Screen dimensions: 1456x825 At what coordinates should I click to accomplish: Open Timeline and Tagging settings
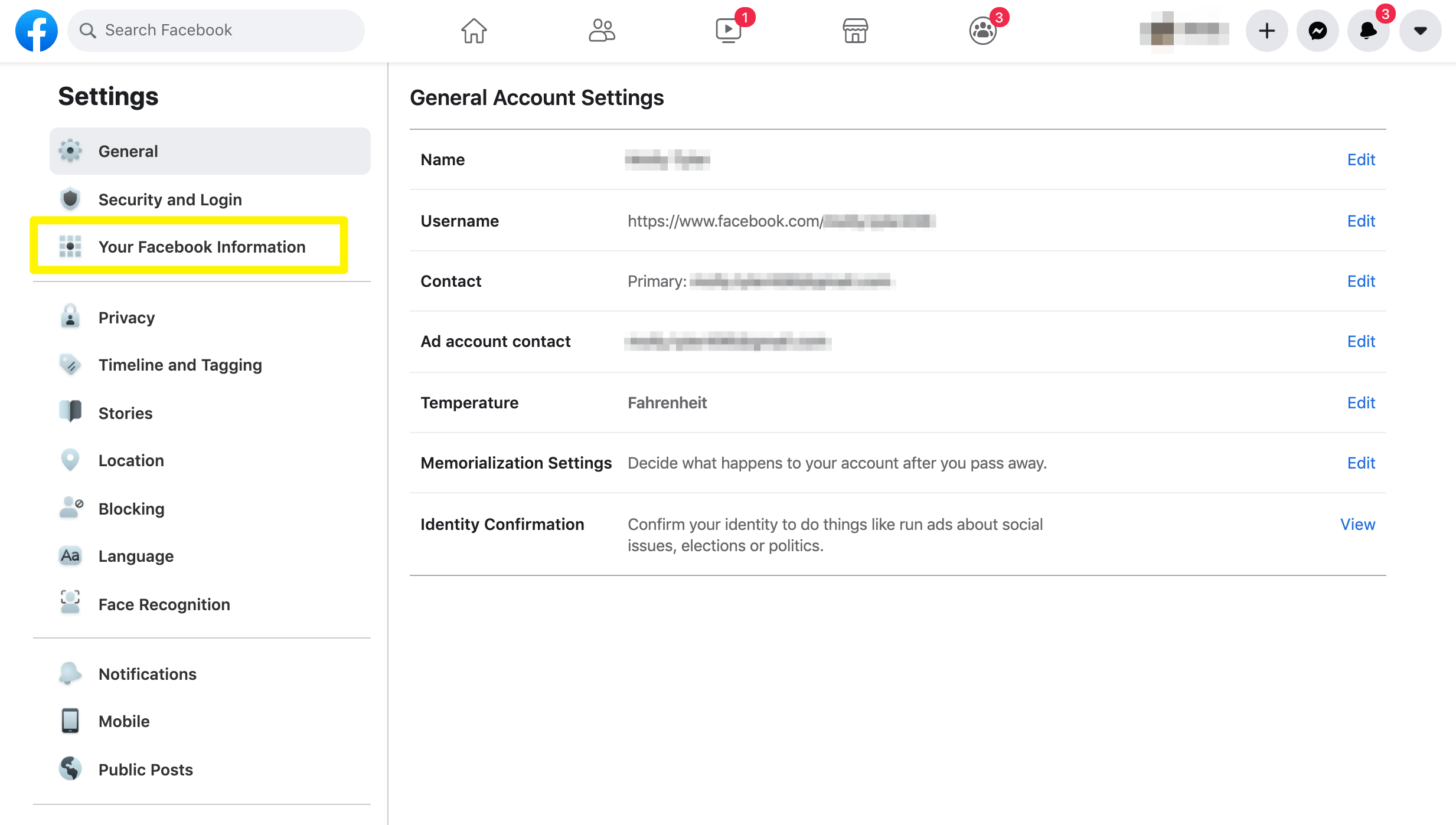[x=180, y=365]
